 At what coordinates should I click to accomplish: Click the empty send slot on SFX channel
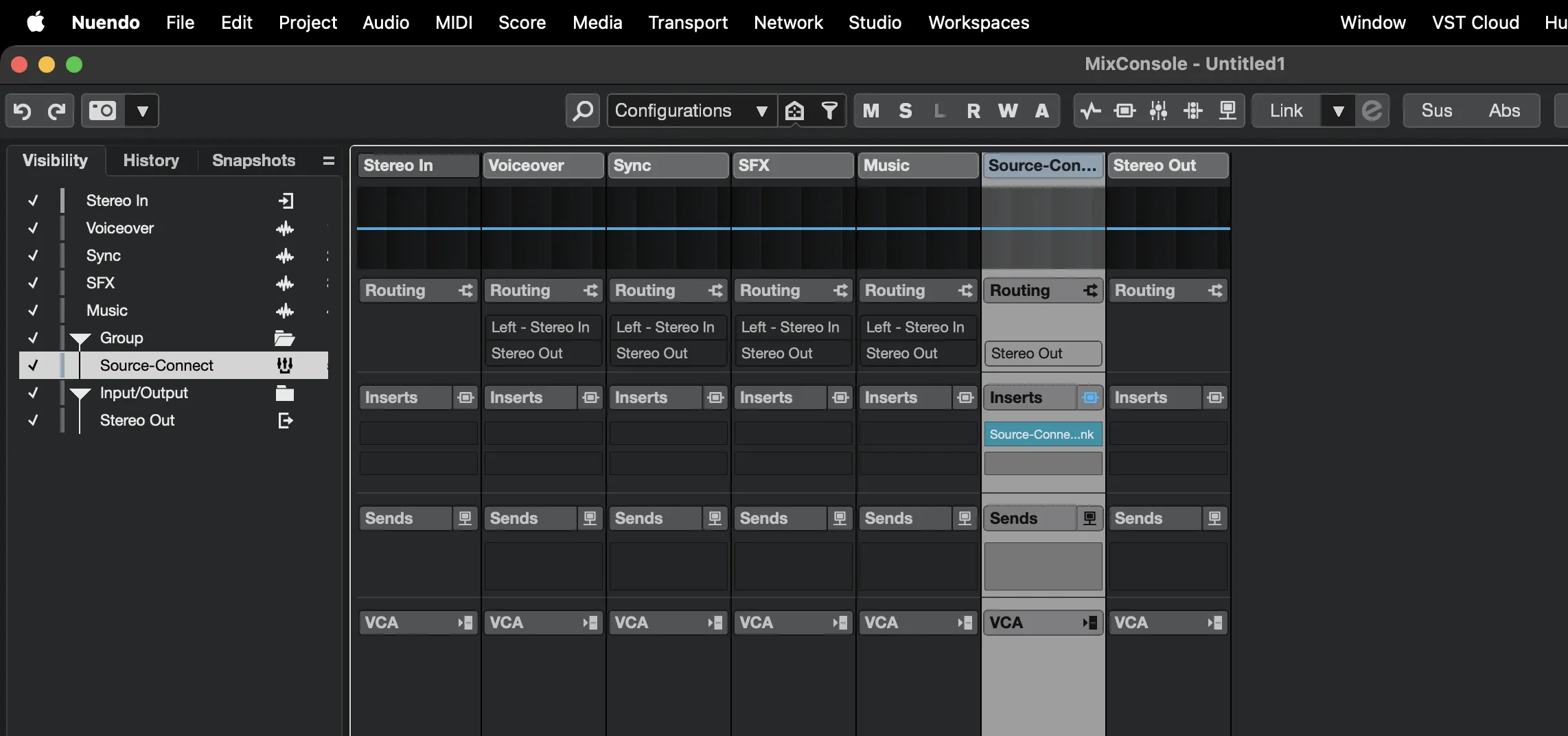(793, 566)
